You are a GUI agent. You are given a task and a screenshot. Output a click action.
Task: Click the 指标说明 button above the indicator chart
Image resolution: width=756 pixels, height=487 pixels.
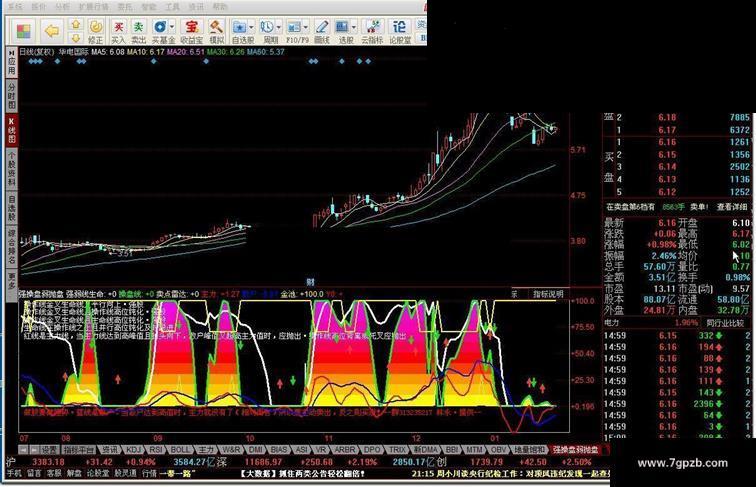coord(548,294)
